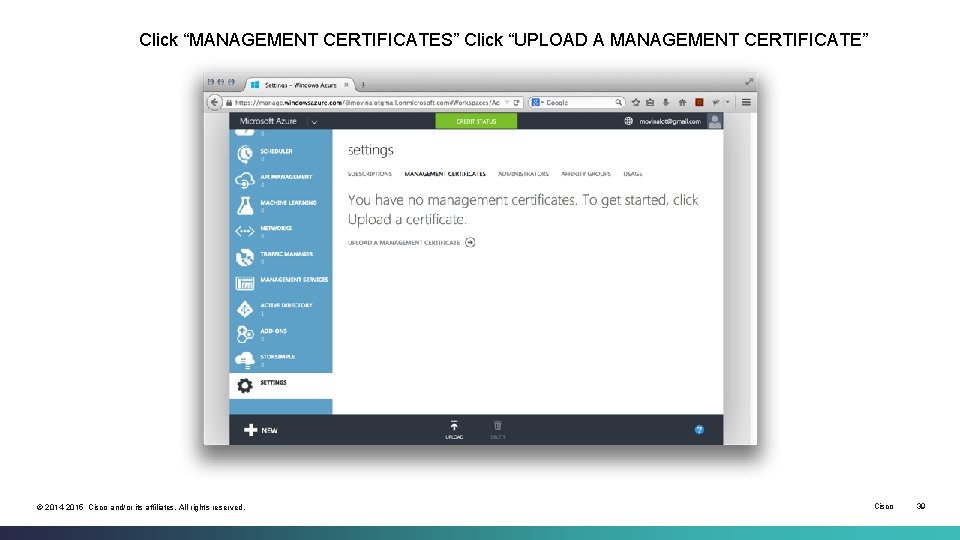Click into the Google search field

(x=579, y=102)
